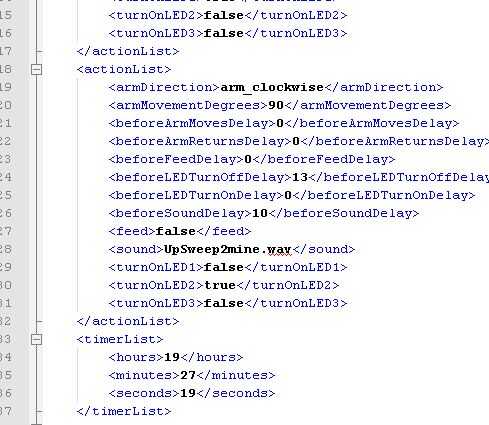Click line number 28 in gutter
Viewport: 489px width, 425px height.
pos(6,249)
